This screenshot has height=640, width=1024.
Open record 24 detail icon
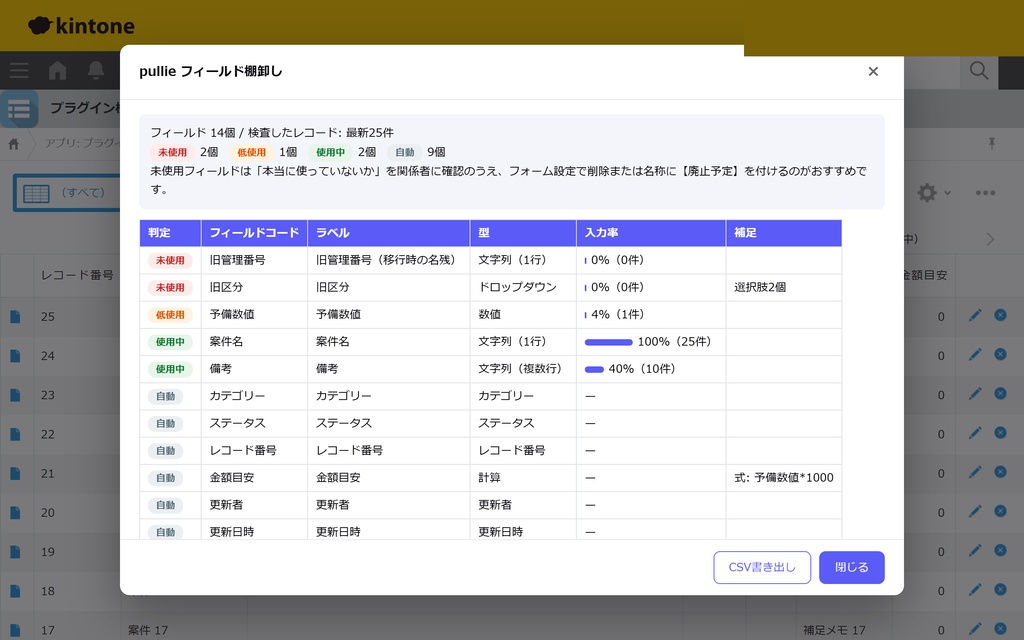[16, 356]
